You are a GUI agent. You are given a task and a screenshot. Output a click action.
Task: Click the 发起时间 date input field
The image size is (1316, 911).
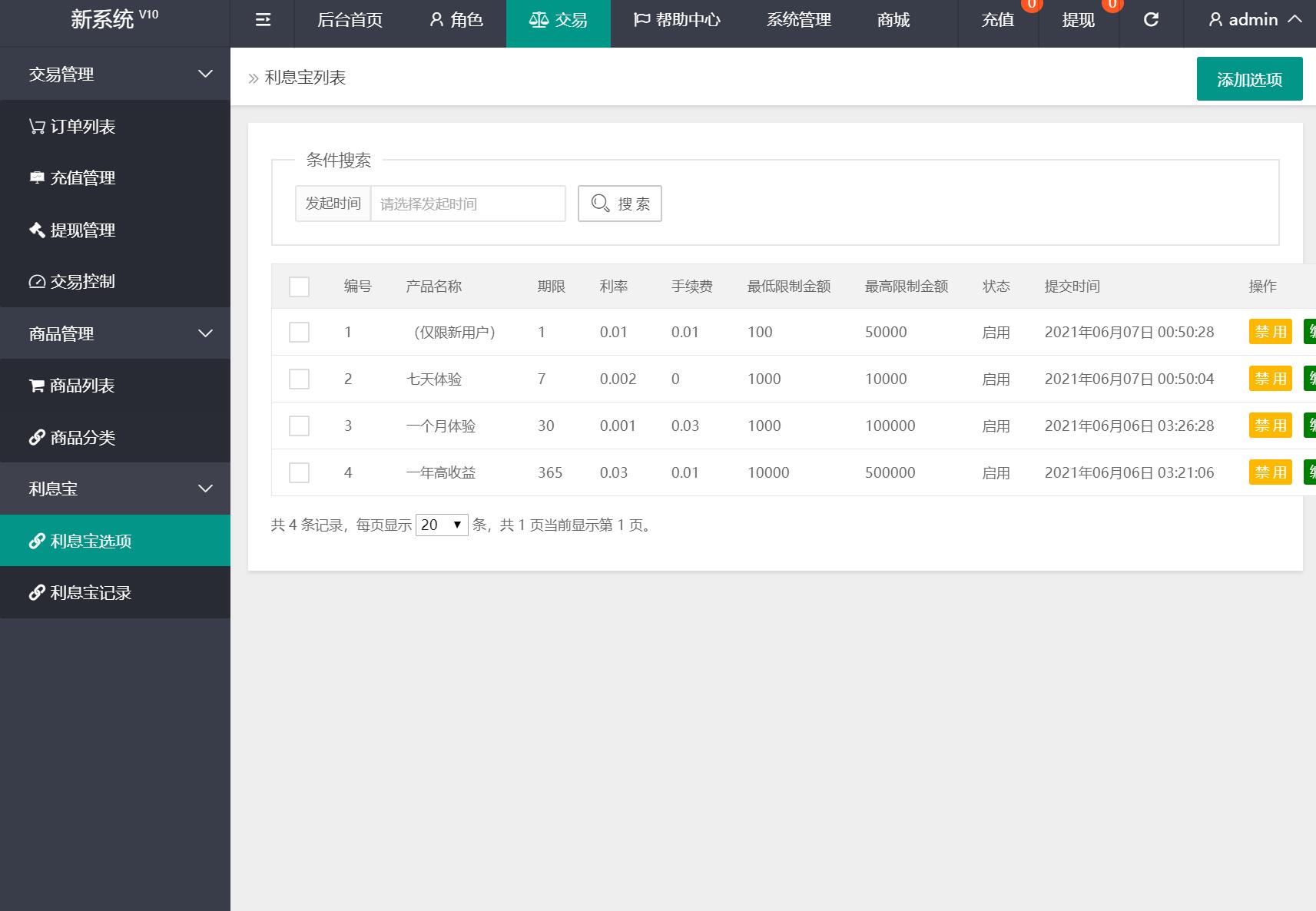click(468, 204)
